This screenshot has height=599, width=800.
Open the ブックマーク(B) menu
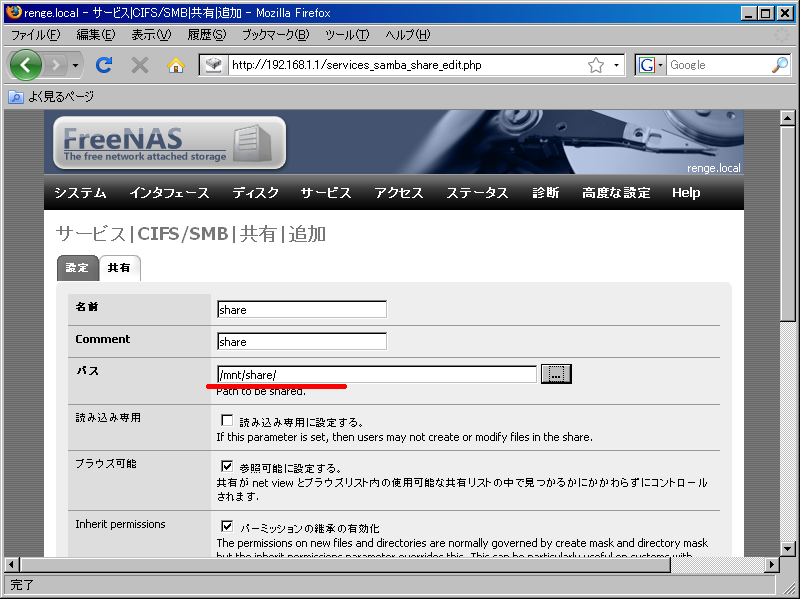pos(276,35)
